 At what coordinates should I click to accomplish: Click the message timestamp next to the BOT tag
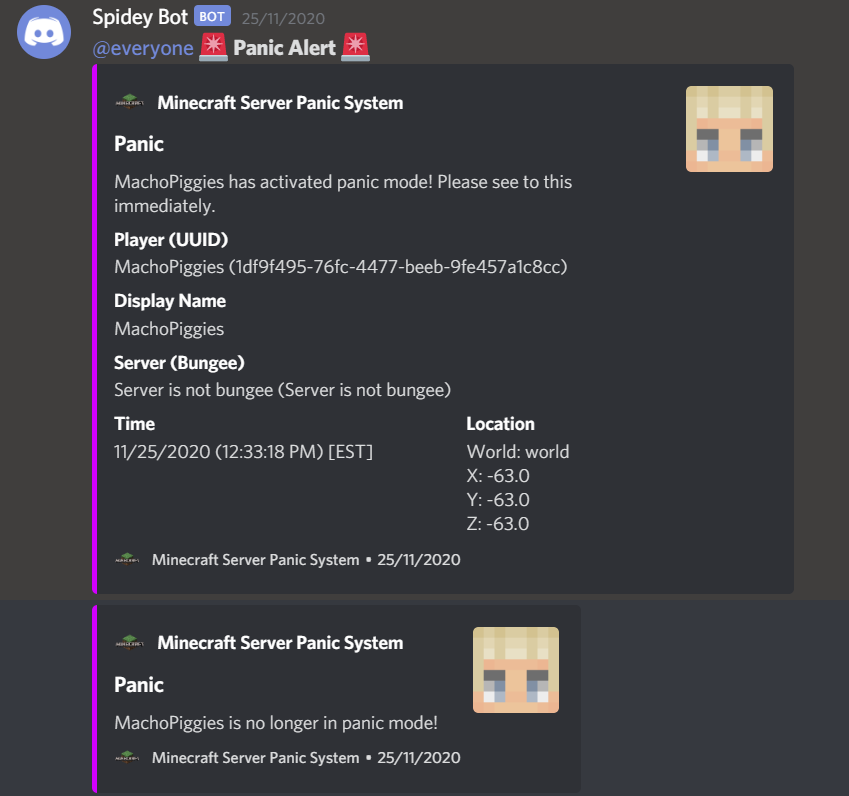click(283, 18)
